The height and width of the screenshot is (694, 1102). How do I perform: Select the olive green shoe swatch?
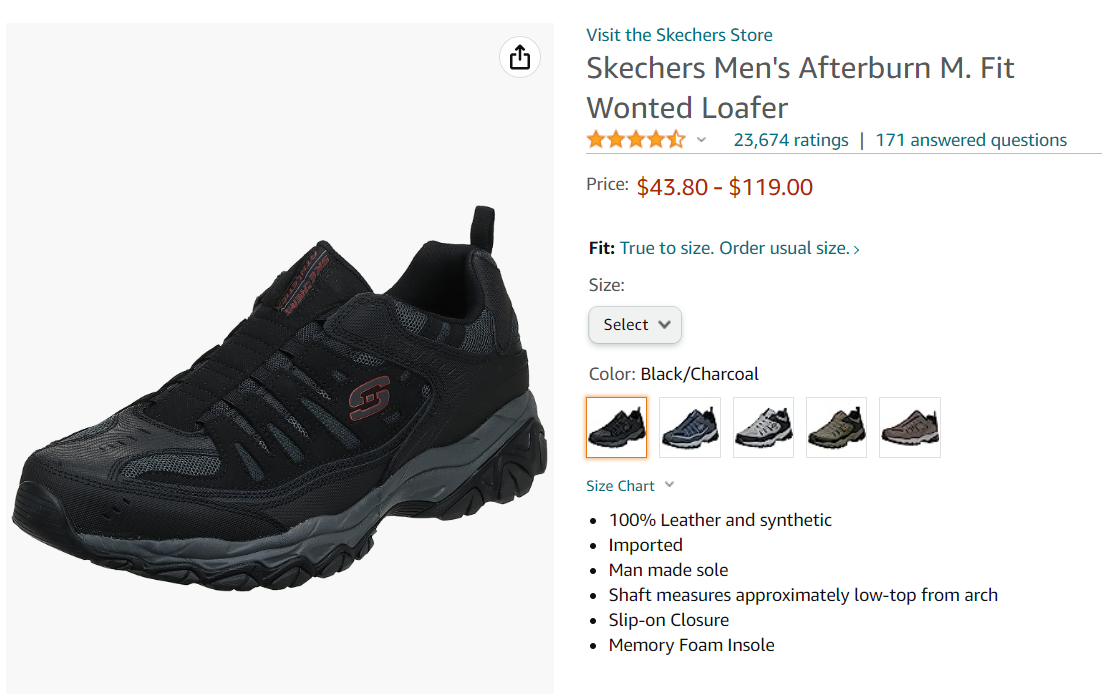point(836,428)
